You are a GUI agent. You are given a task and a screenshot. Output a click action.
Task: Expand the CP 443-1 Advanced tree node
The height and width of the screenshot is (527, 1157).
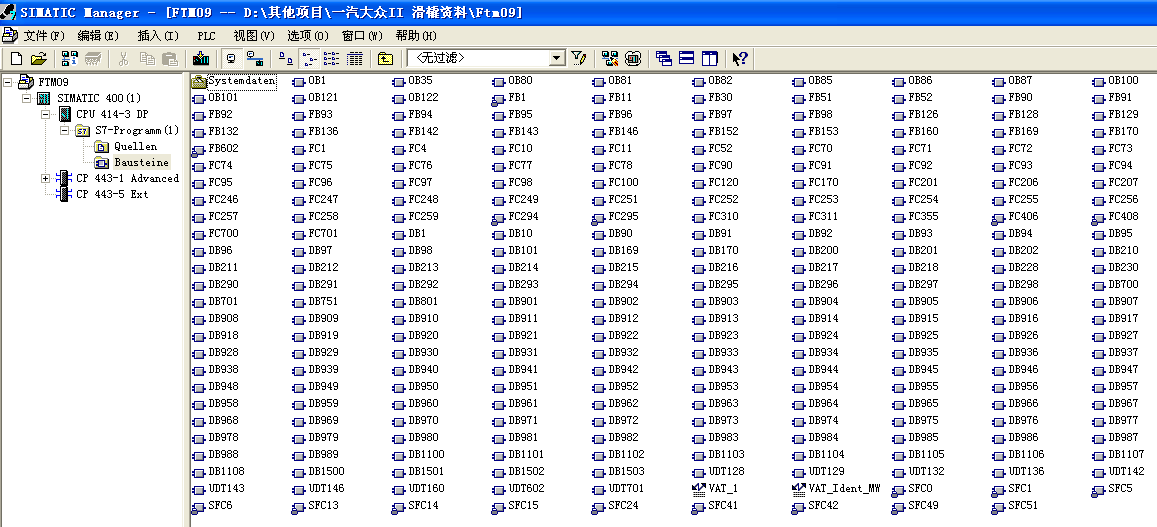tap(45, 178)
